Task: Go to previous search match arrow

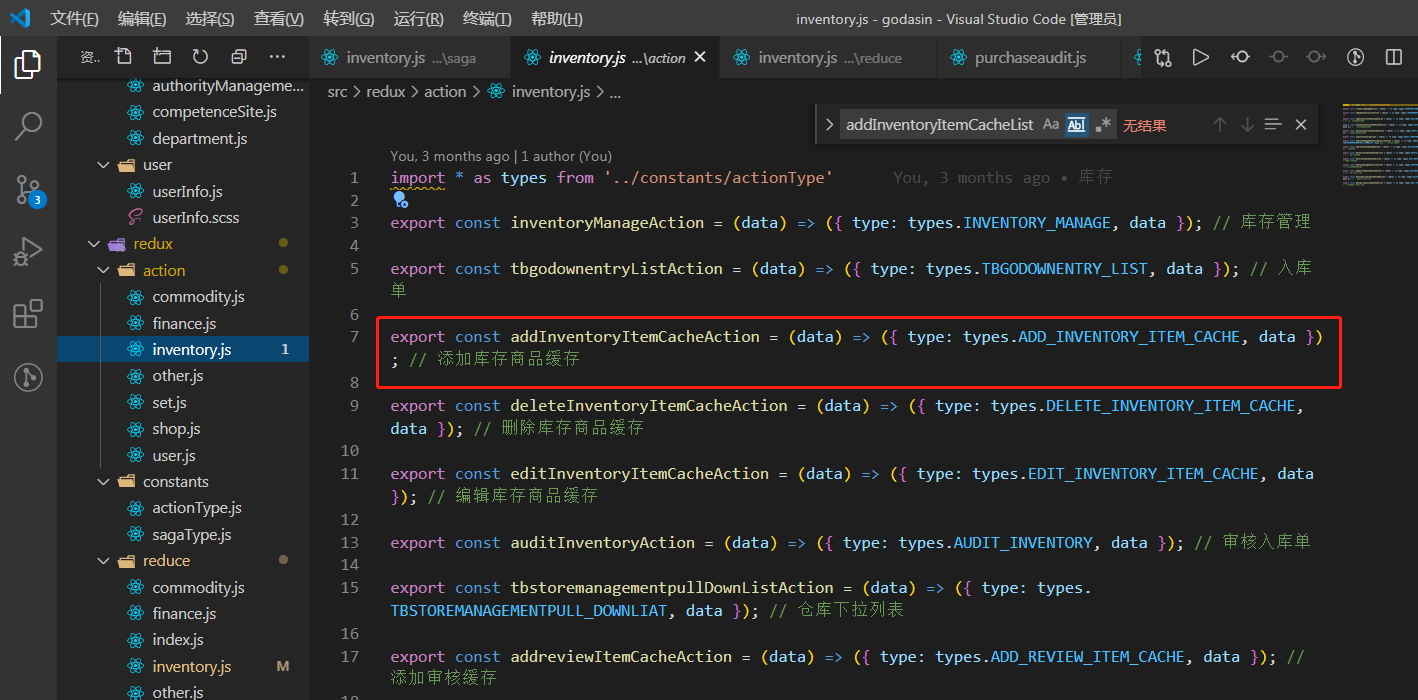Action: 1219,125
